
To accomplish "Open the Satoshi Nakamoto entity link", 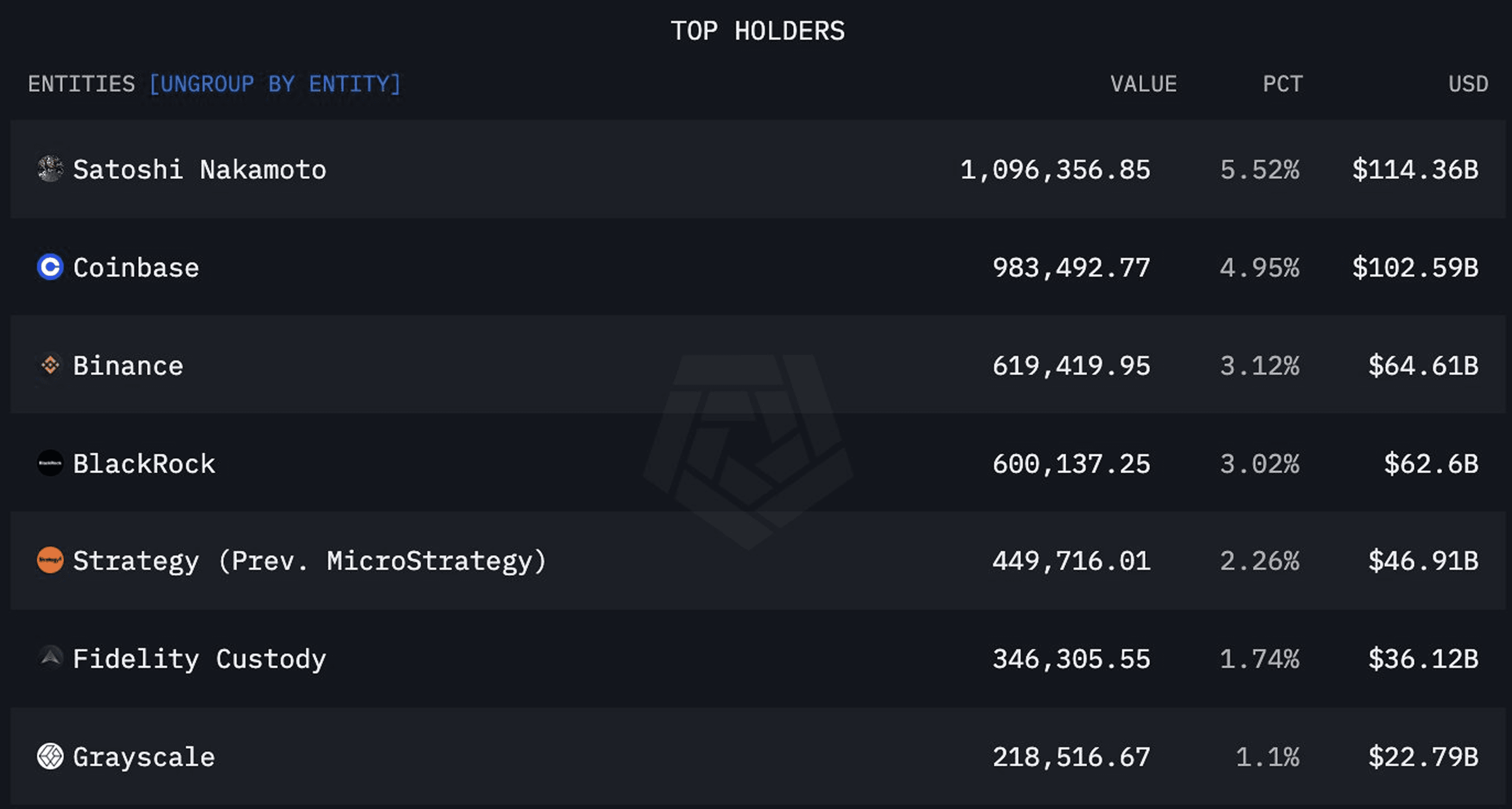I will click(x=199, y=169).
